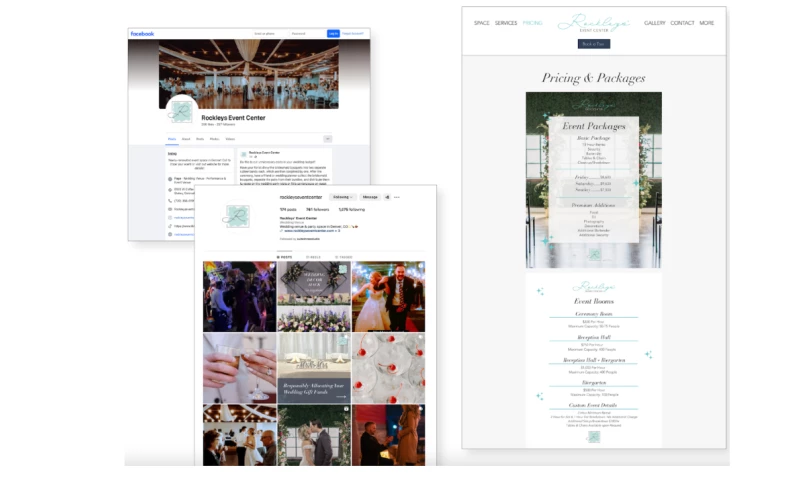Select the Instagram Posts tab

coord(284,257)
